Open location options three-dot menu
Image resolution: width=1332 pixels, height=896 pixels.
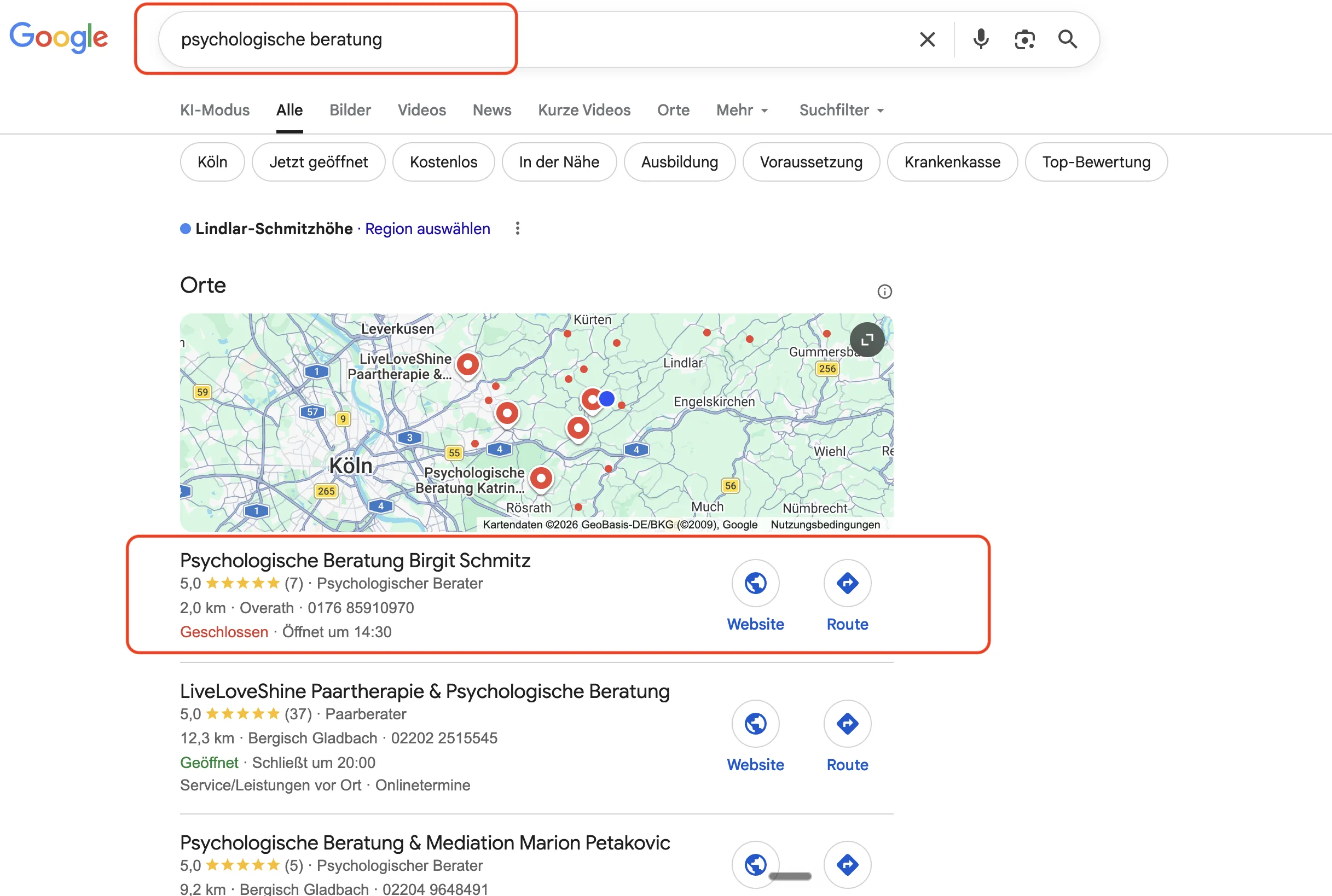tap(517, 229)
